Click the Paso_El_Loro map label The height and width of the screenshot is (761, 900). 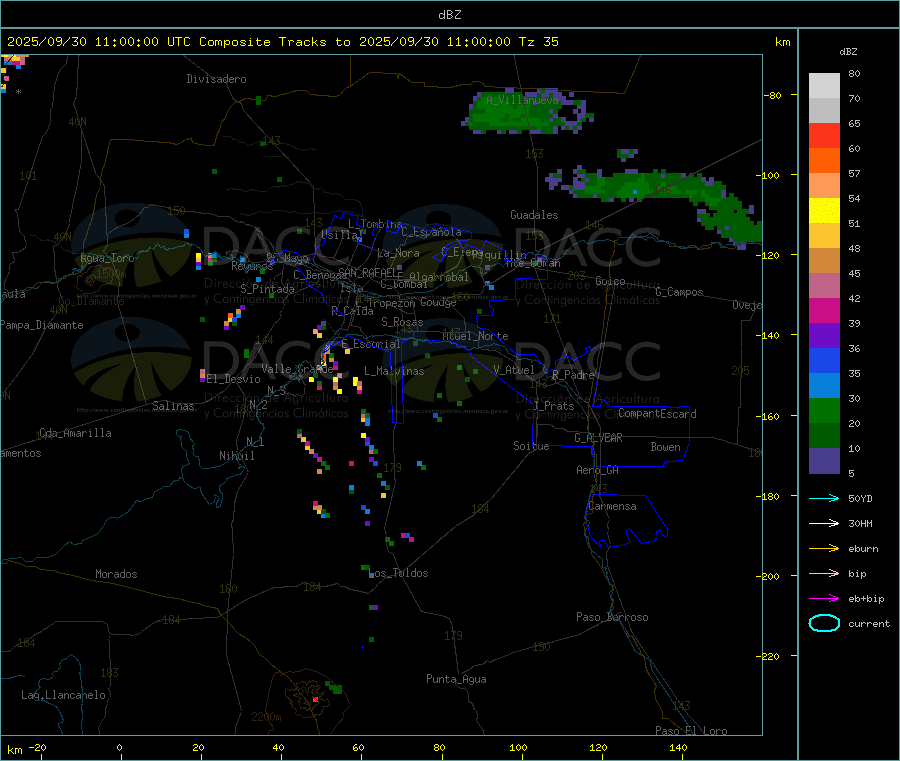[x=691, y=731]
